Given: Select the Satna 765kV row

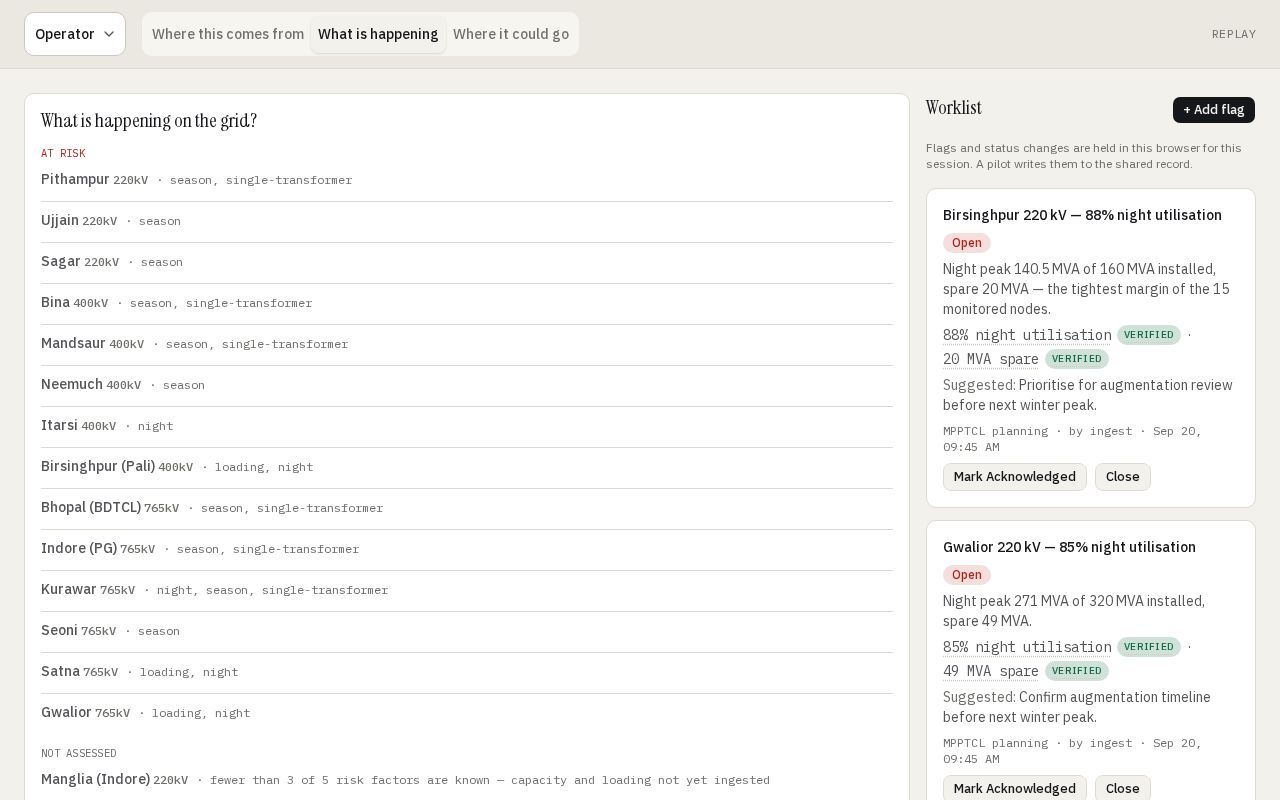Looking at the screenshot, I should click(467, 672).
